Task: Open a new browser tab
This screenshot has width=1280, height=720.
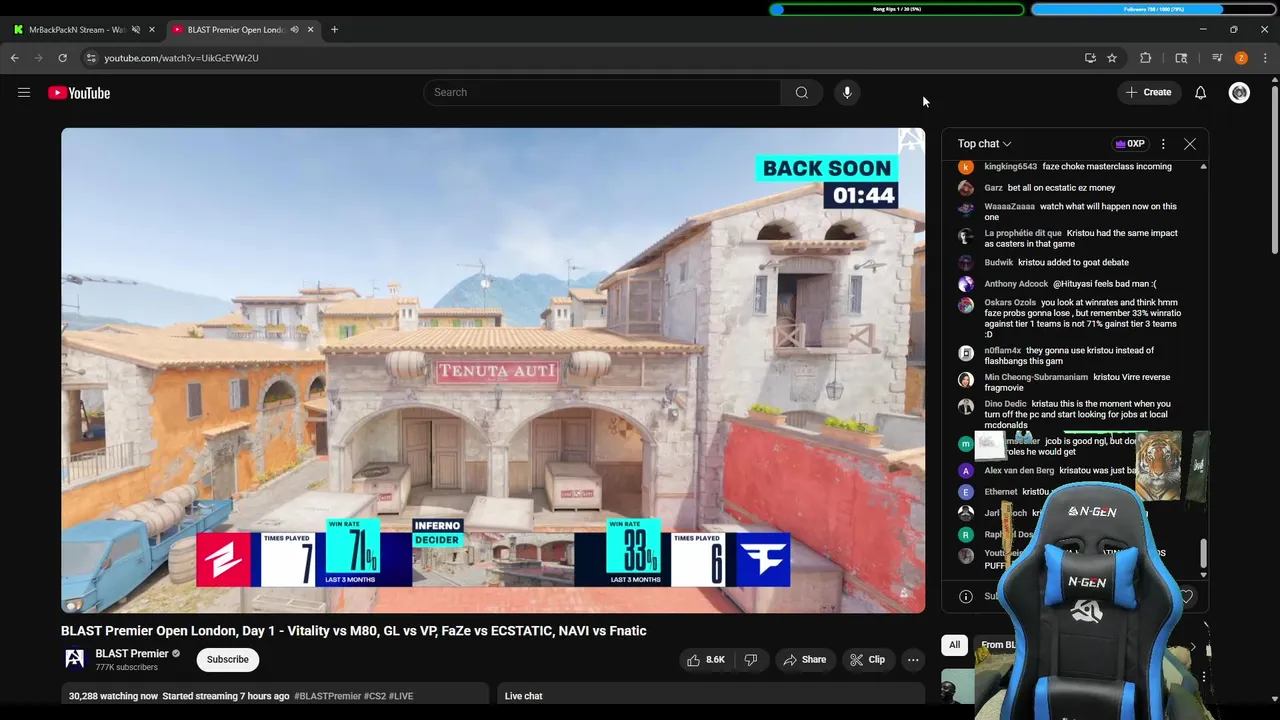Action: [334, 30]
